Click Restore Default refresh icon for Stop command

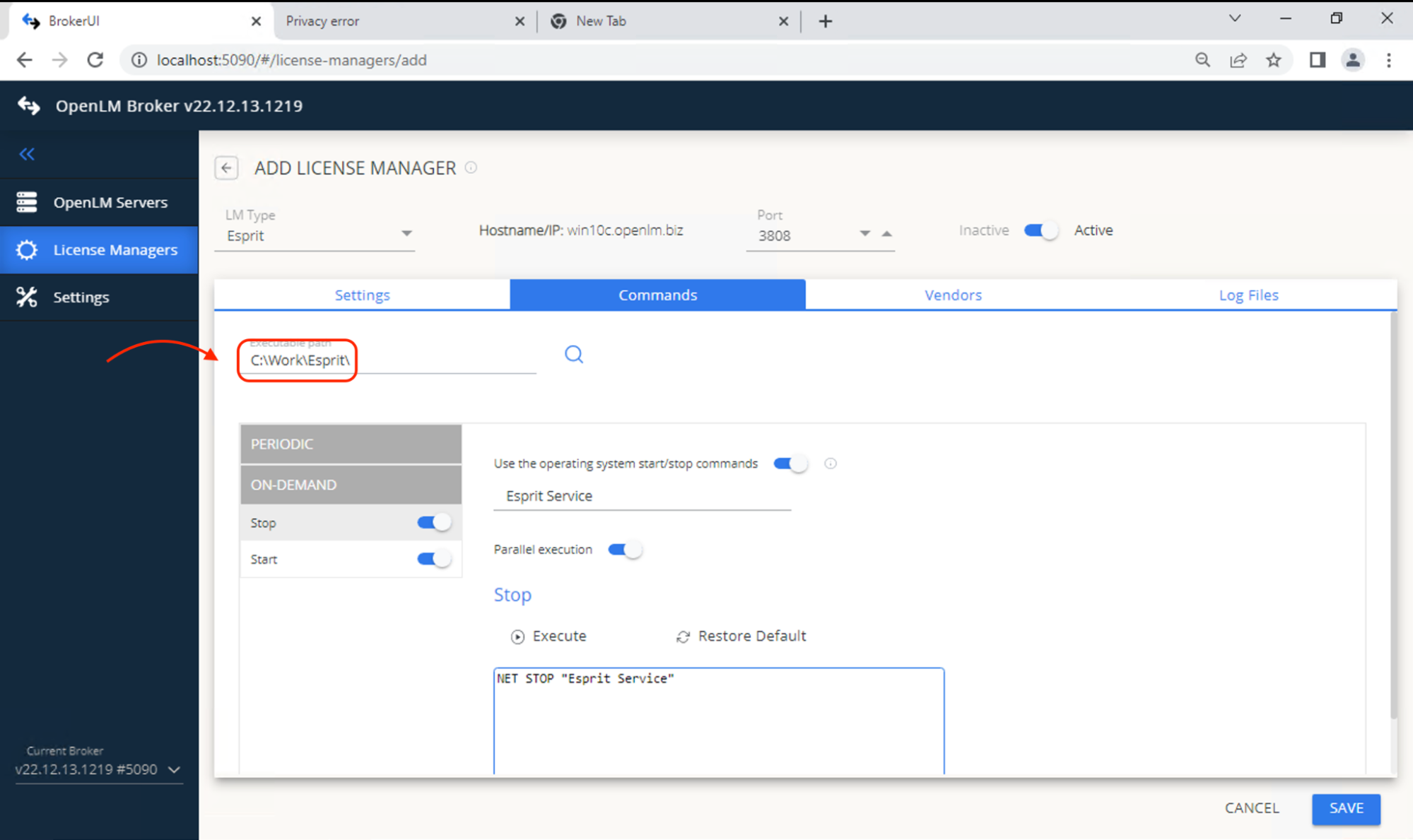tap(682, 636)
